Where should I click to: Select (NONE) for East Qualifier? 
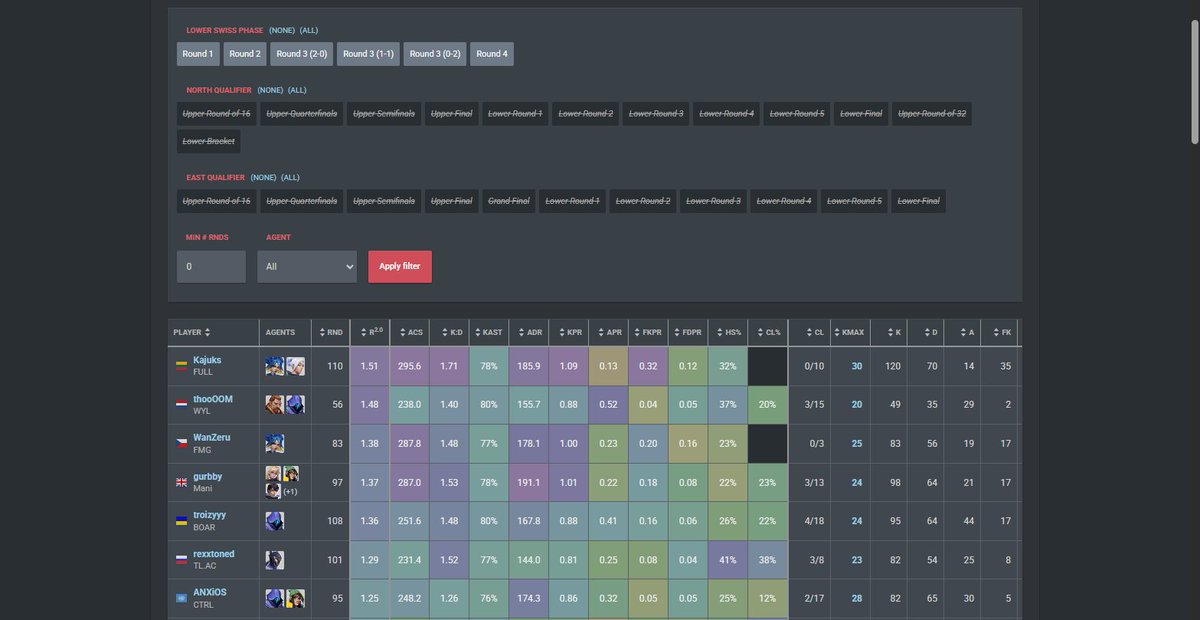click(x=263, y=177)
